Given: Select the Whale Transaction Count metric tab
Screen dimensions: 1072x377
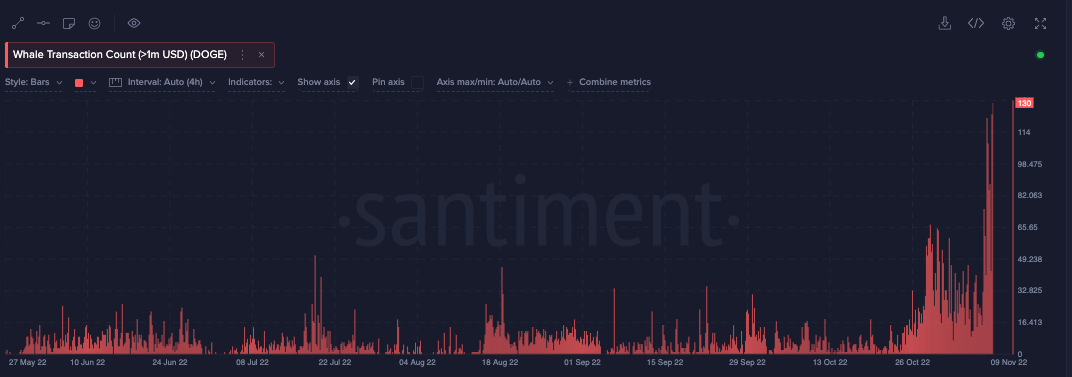Looking at the screenshot, I should click(120, 55).
